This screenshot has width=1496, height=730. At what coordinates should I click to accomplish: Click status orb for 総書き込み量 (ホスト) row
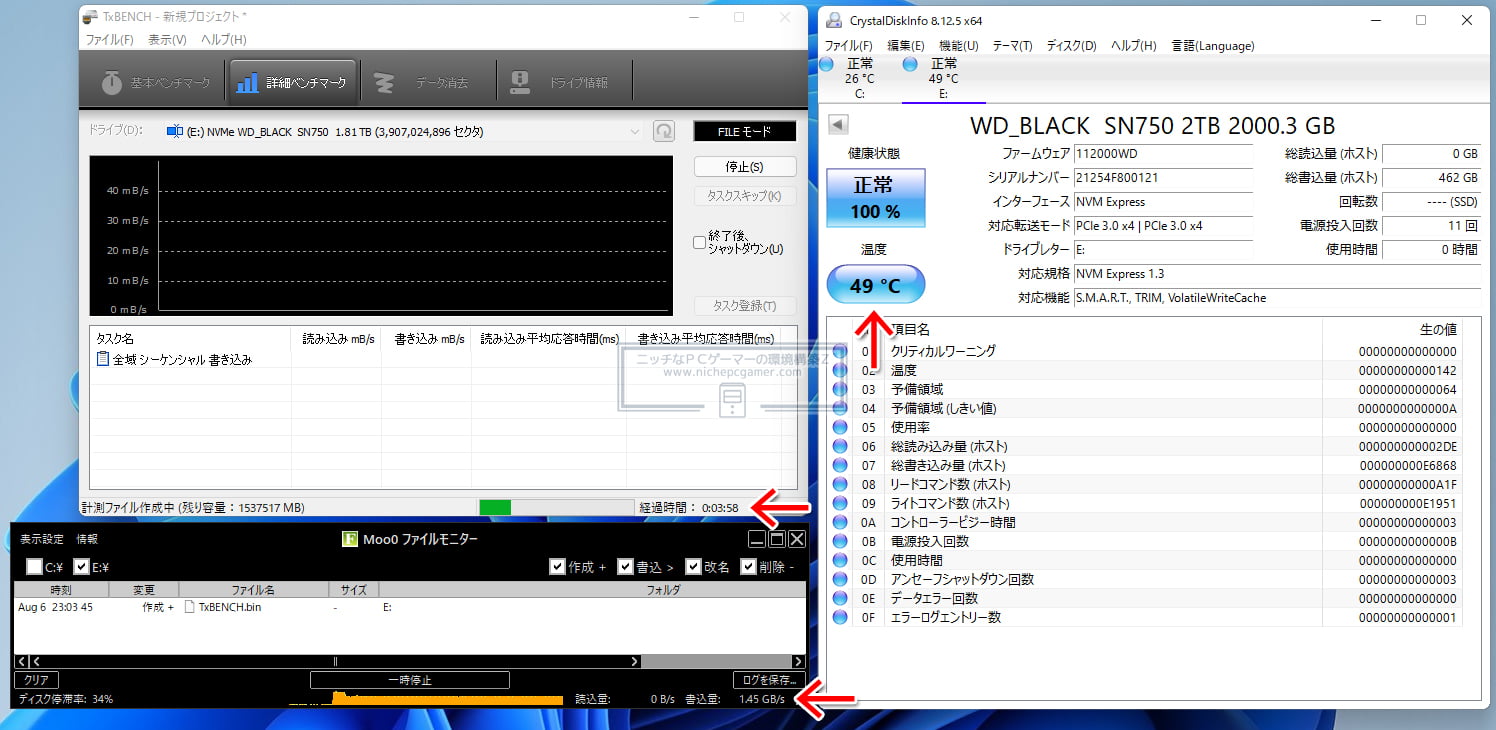pos(840,465)
